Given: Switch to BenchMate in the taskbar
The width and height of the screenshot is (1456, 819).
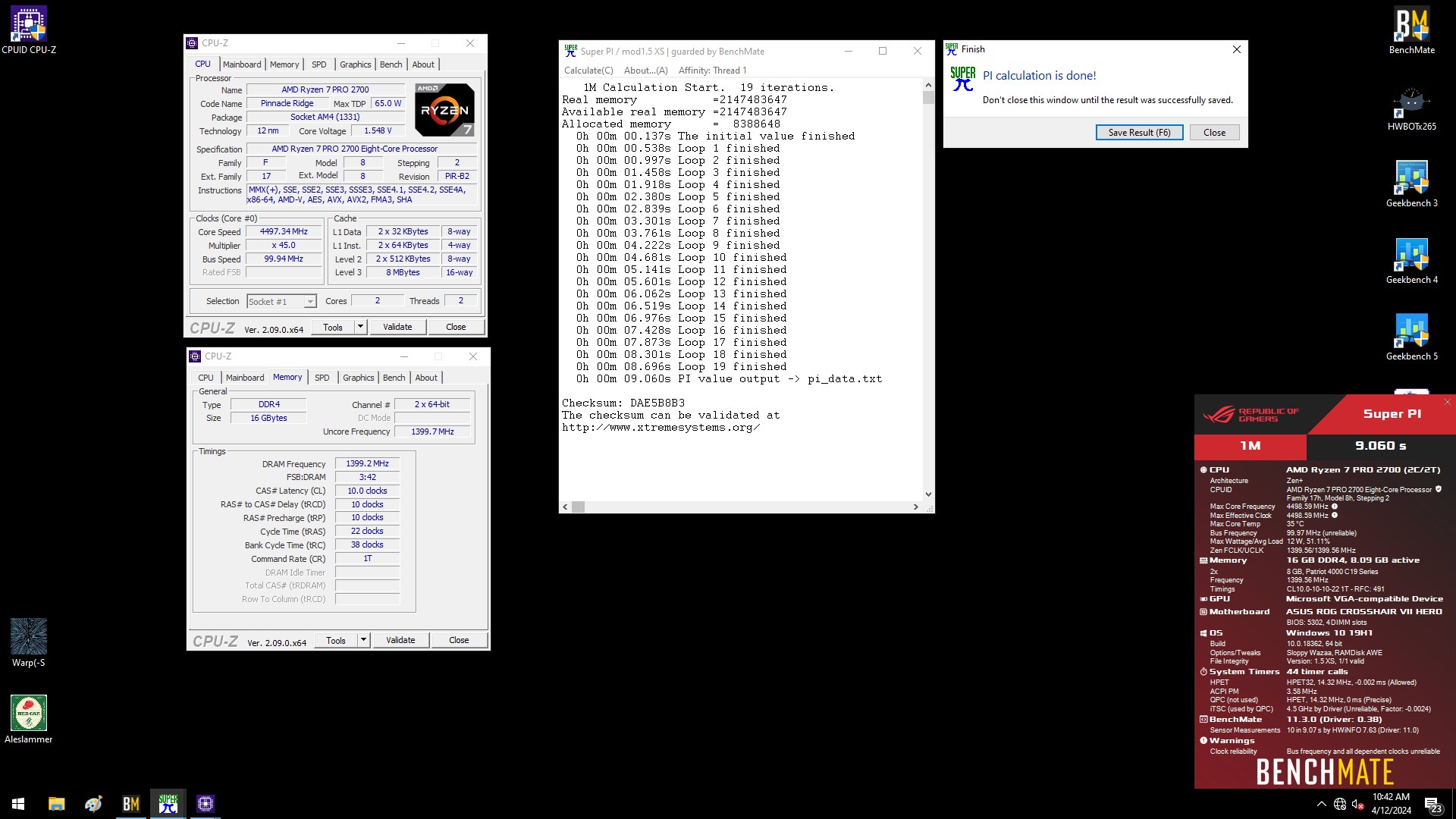Looking at the screenshot, I should click(130, 804).
